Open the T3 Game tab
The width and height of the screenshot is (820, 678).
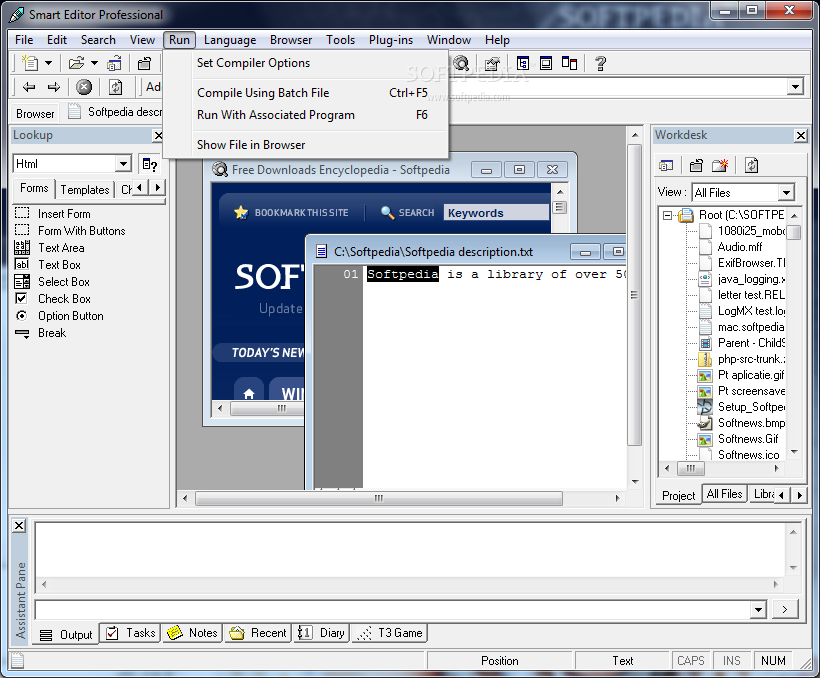click(x=389, y=633)
